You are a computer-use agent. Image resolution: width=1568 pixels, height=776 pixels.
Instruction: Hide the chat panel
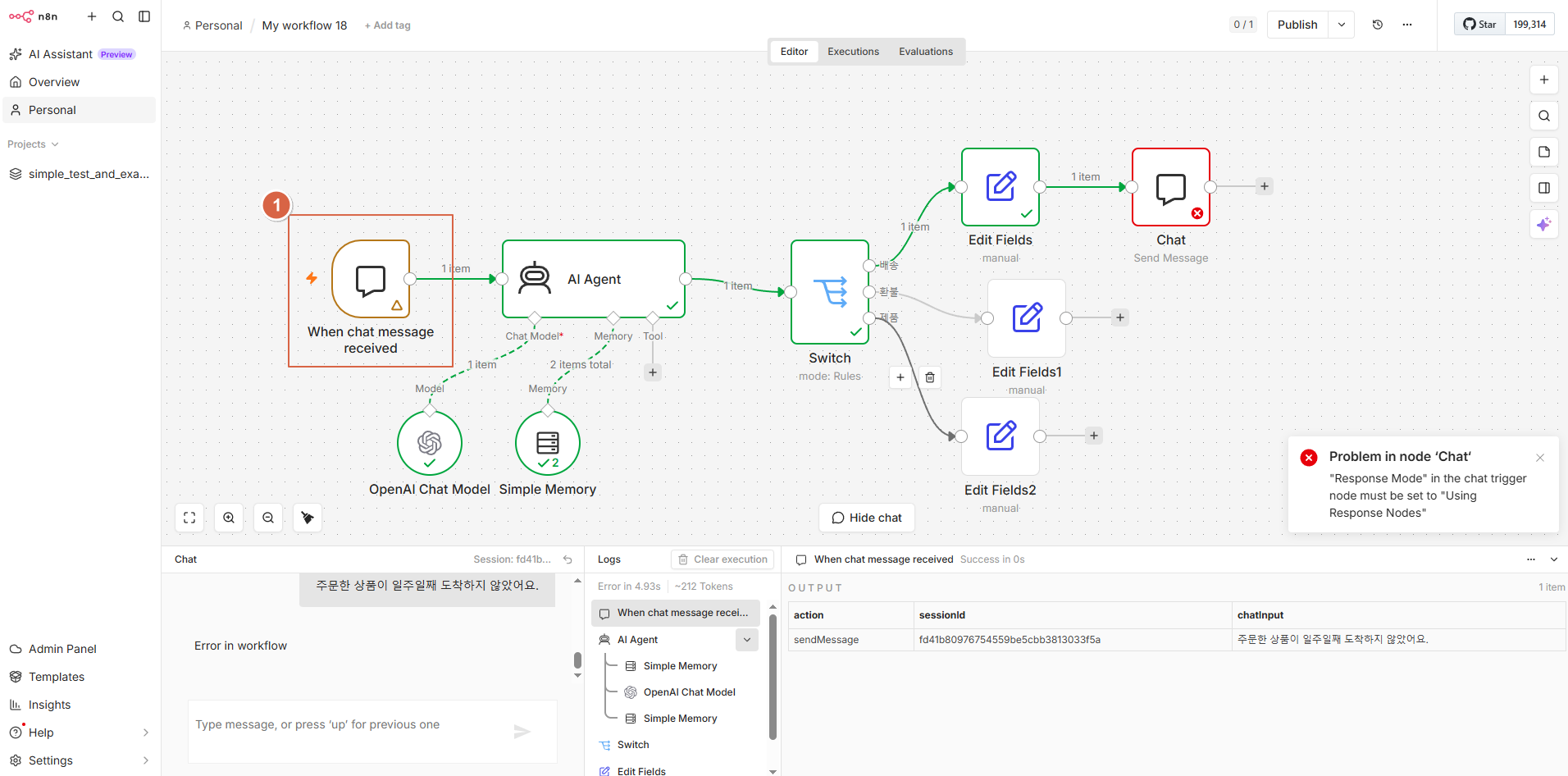867,518
